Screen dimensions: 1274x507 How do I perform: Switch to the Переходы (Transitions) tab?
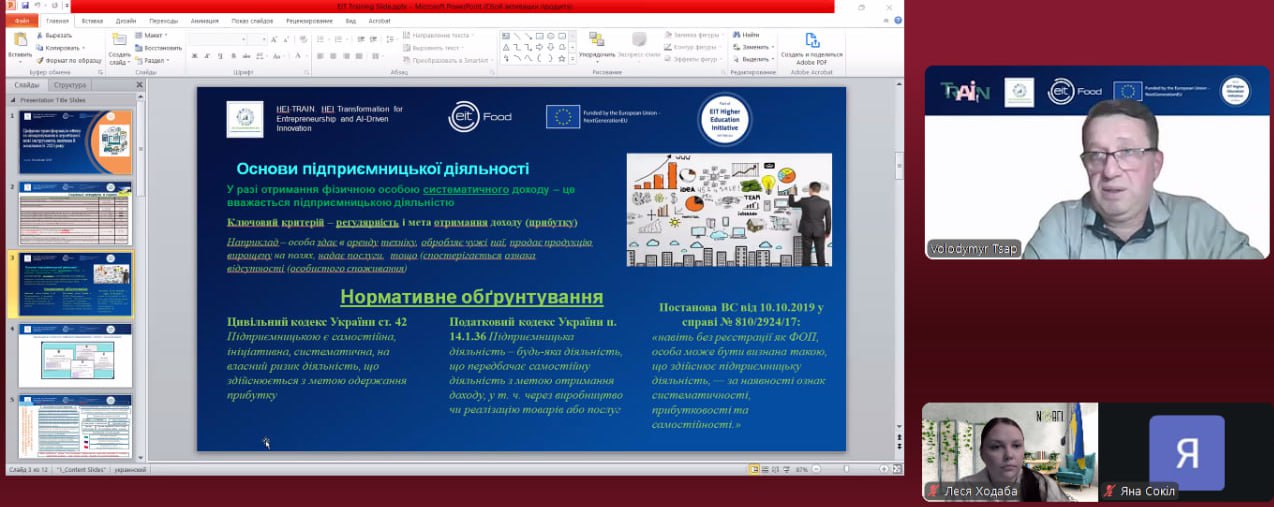tap(164, 20)
